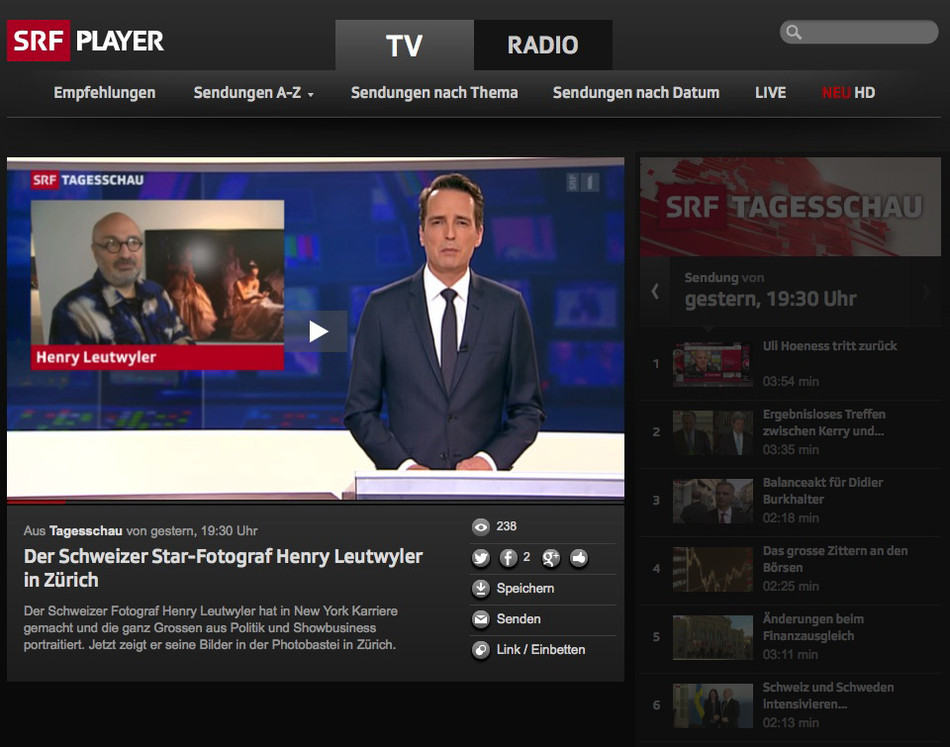The width and height of the screenshot is (950, 747).
Task: Click thumbnail of Burkhalter clip
Action: 713,501
